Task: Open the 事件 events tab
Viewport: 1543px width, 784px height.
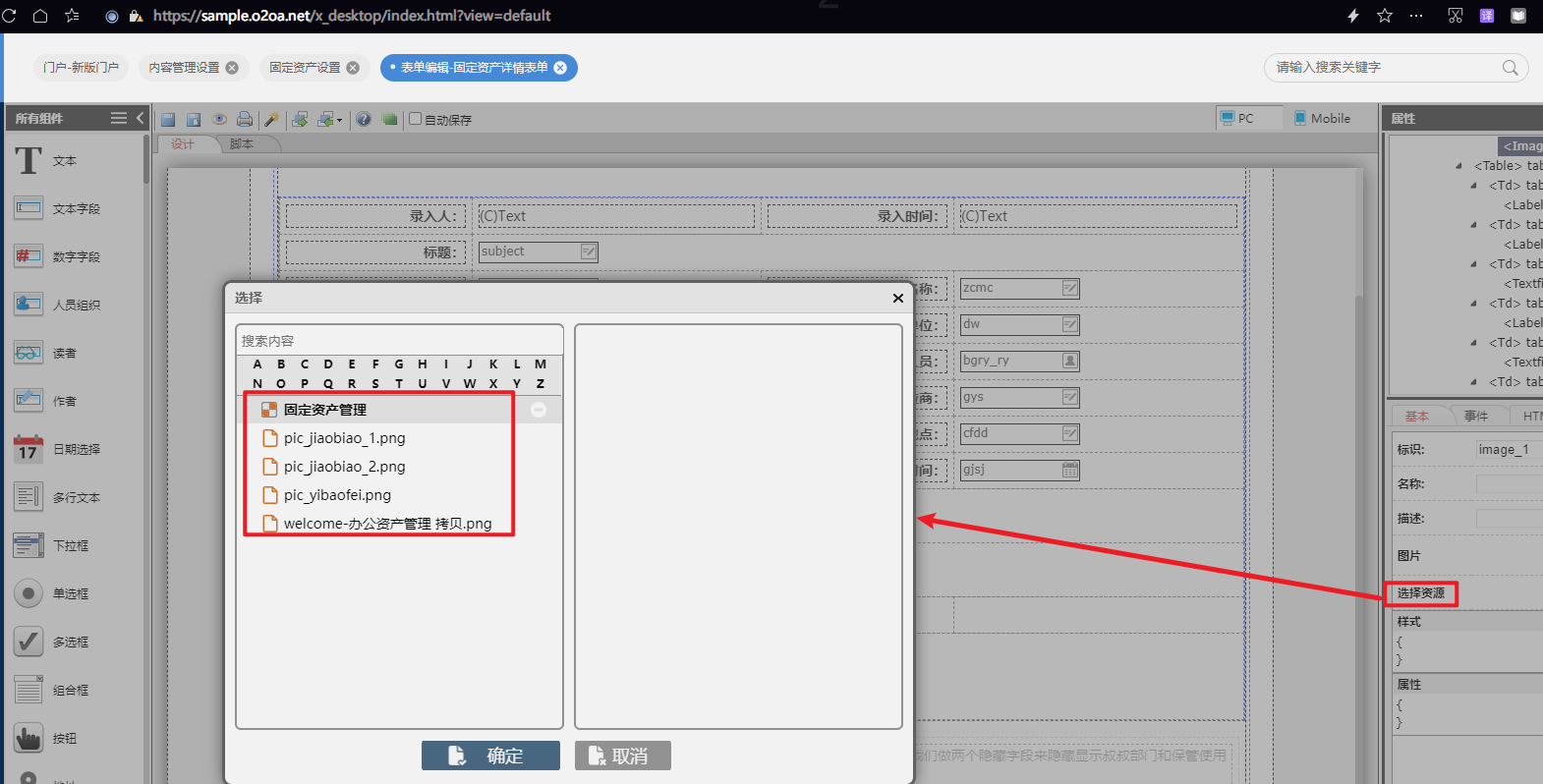Action: click(x=1476, y=417)
